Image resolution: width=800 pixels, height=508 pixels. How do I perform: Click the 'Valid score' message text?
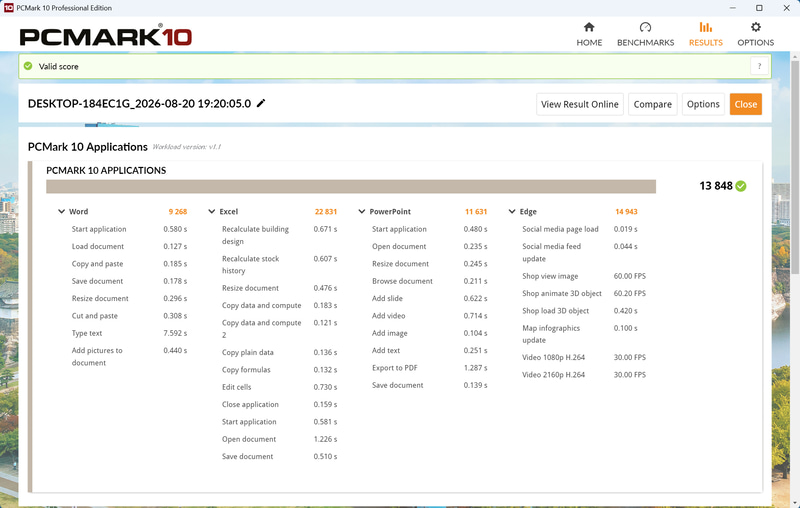point(59,66)
